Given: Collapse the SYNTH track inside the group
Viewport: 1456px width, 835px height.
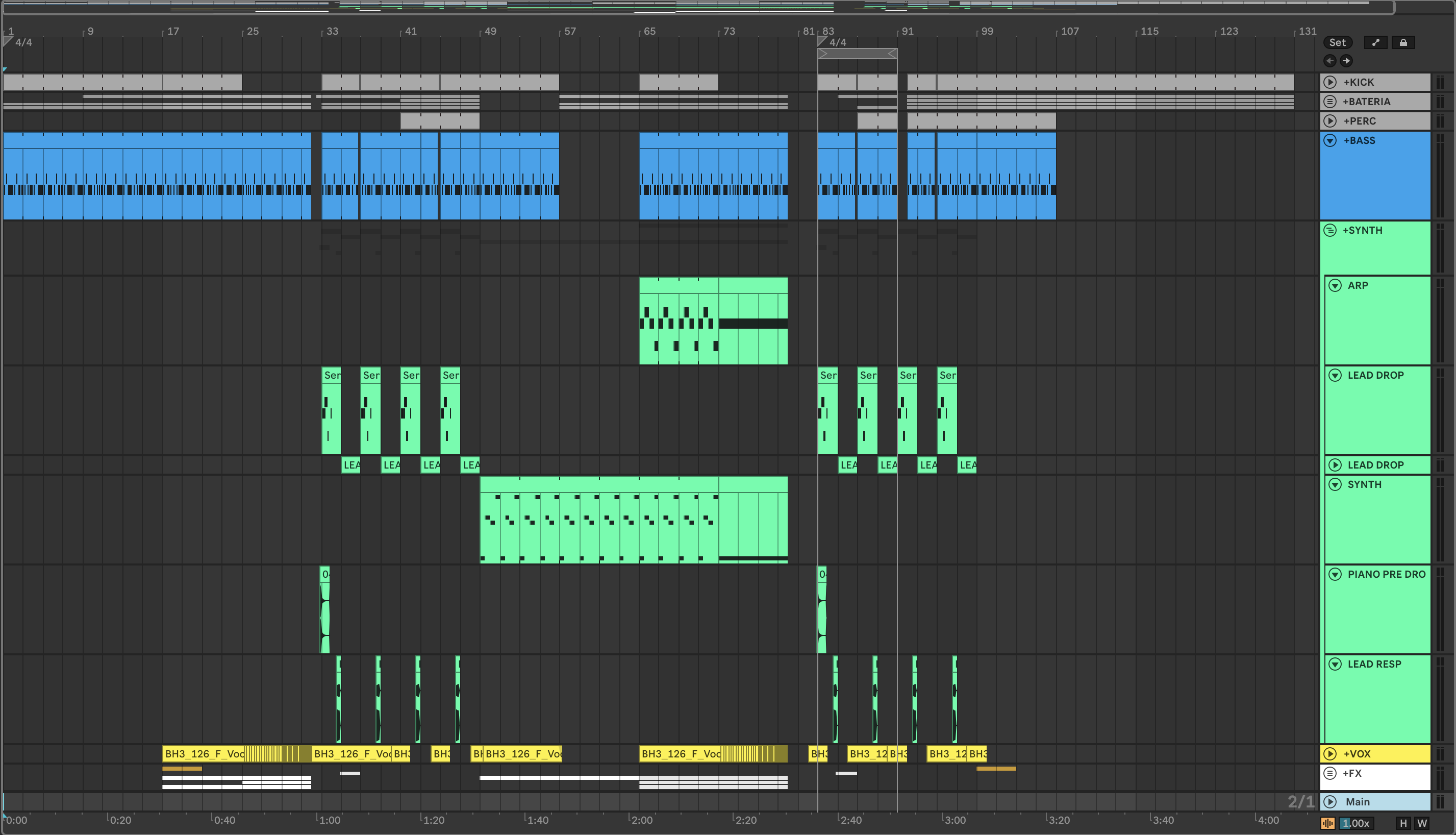Looking at the screenshot, I should click(1335, 484).
